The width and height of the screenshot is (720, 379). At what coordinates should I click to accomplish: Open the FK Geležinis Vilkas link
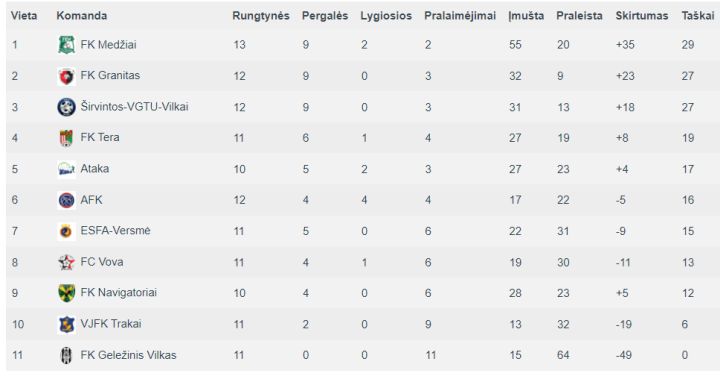point(128,355)
